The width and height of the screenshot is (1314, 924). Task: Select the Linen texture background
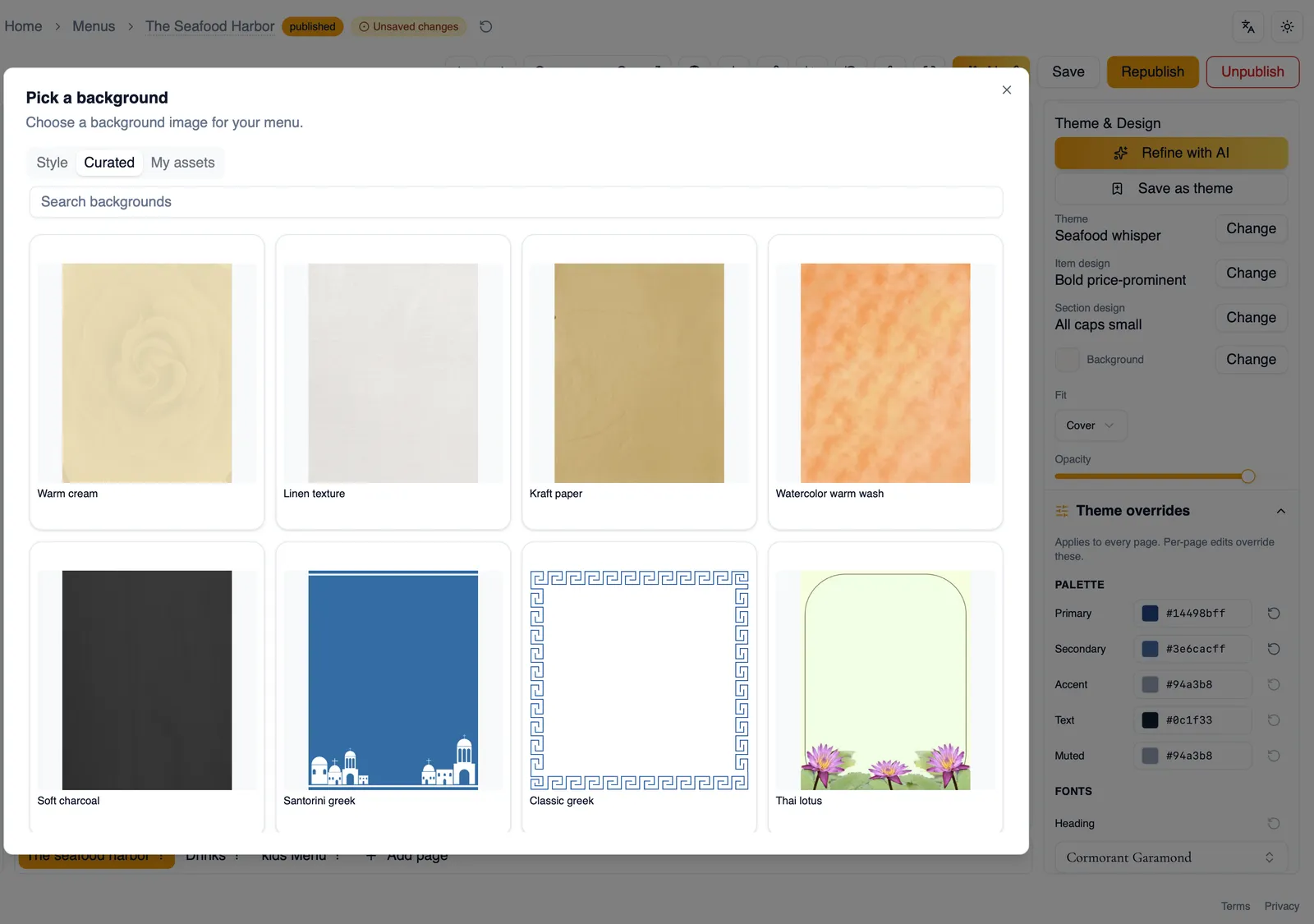tap(393, 382)
